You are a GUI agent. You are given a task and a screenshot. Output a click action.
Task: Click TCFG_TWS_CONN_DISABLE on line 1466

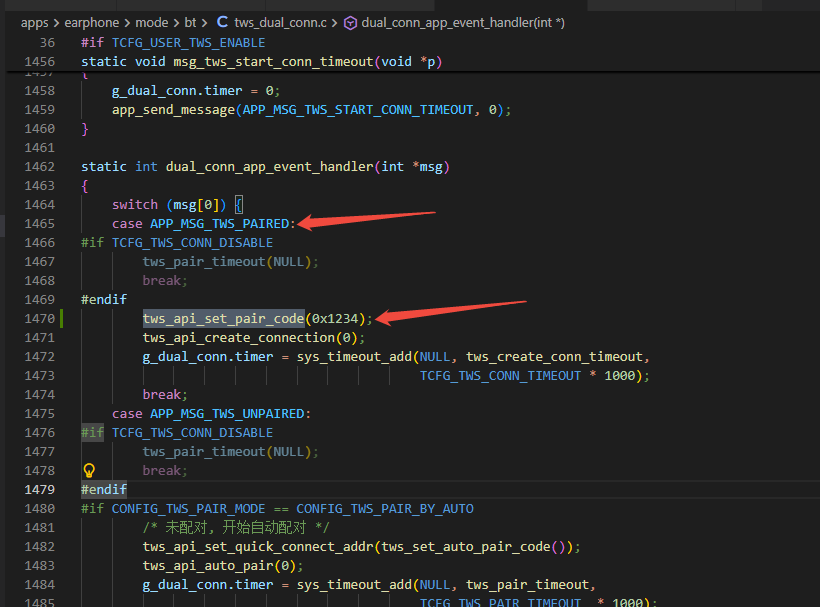tap(192, 243)
